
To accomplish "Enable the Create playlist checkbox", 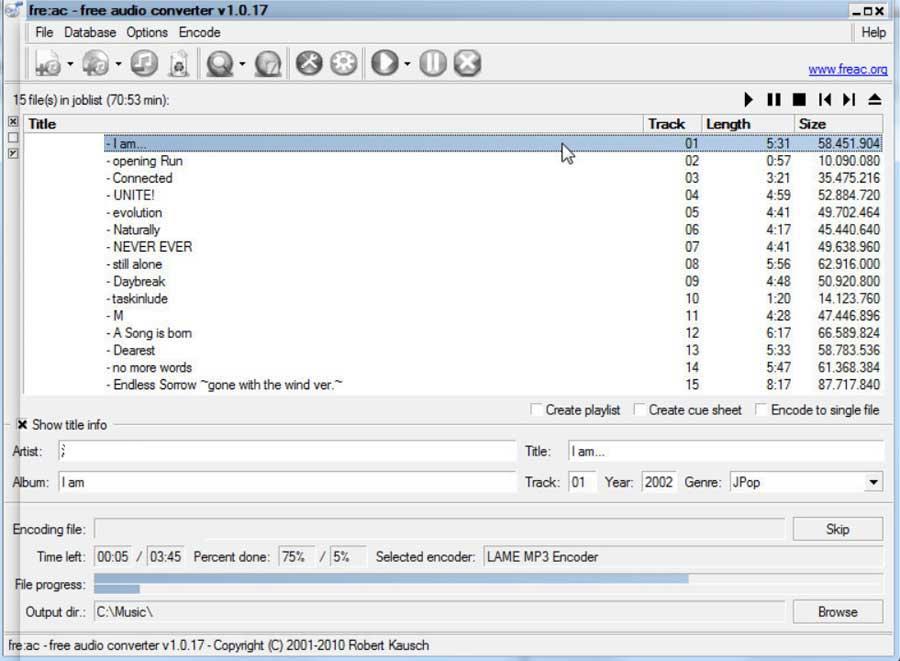I will tap(536, 410).
